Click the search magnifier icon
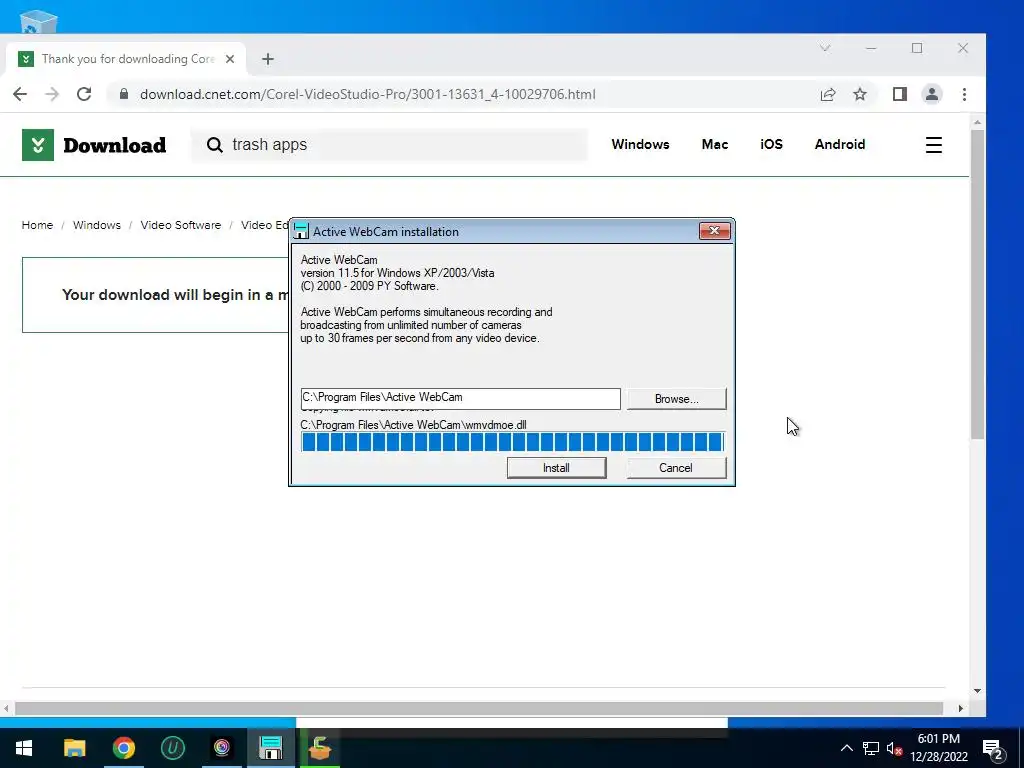The height and width of the screenshot is (768, 1024). point(215,145)
